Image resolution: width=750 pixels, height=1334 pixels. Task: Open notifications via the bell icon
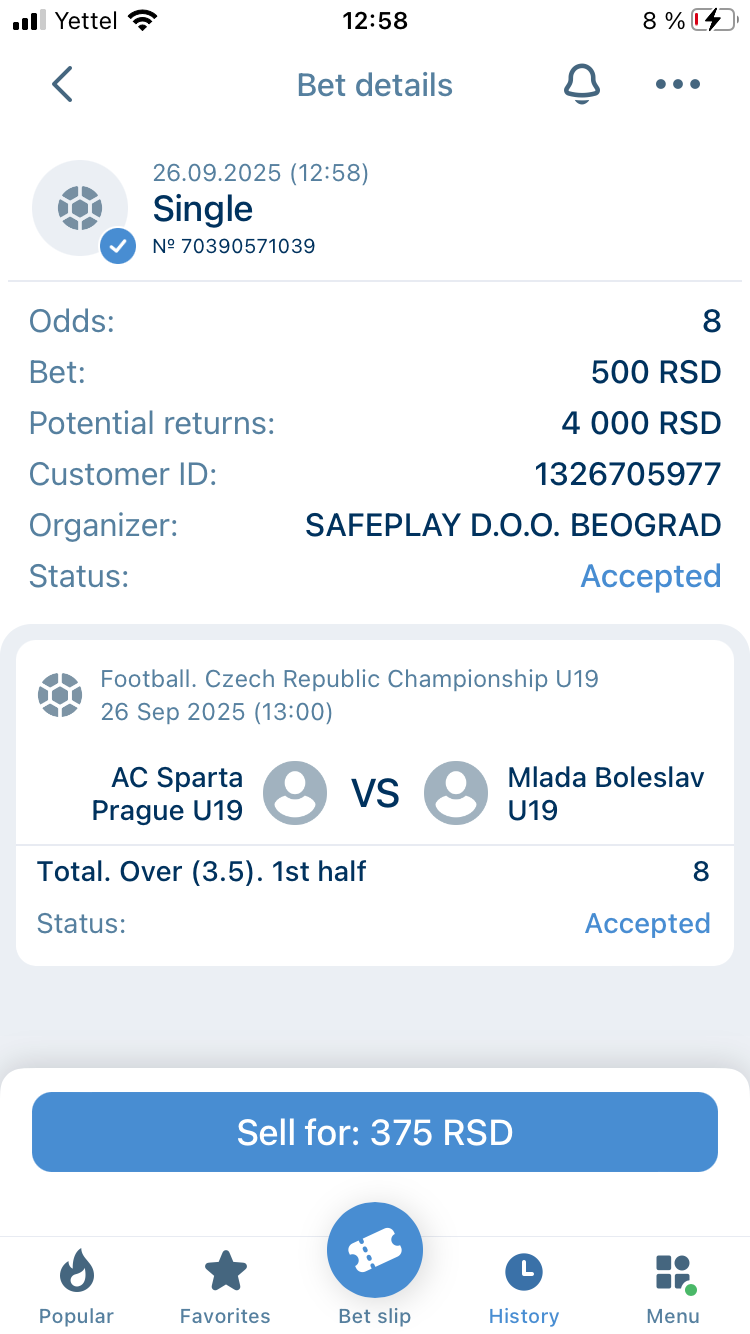581,85
